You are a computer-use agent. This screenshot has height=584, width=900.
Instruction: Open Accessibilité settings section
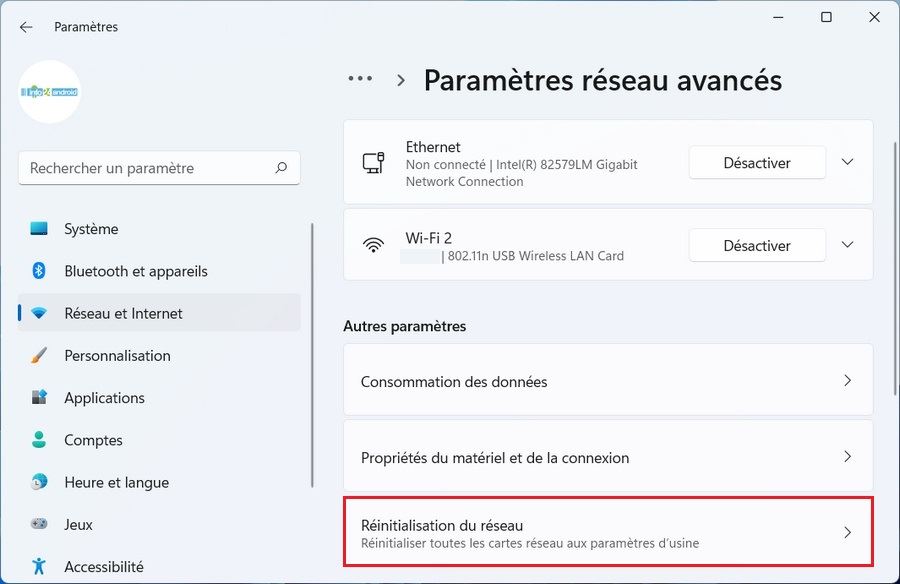tap(103, 566)
